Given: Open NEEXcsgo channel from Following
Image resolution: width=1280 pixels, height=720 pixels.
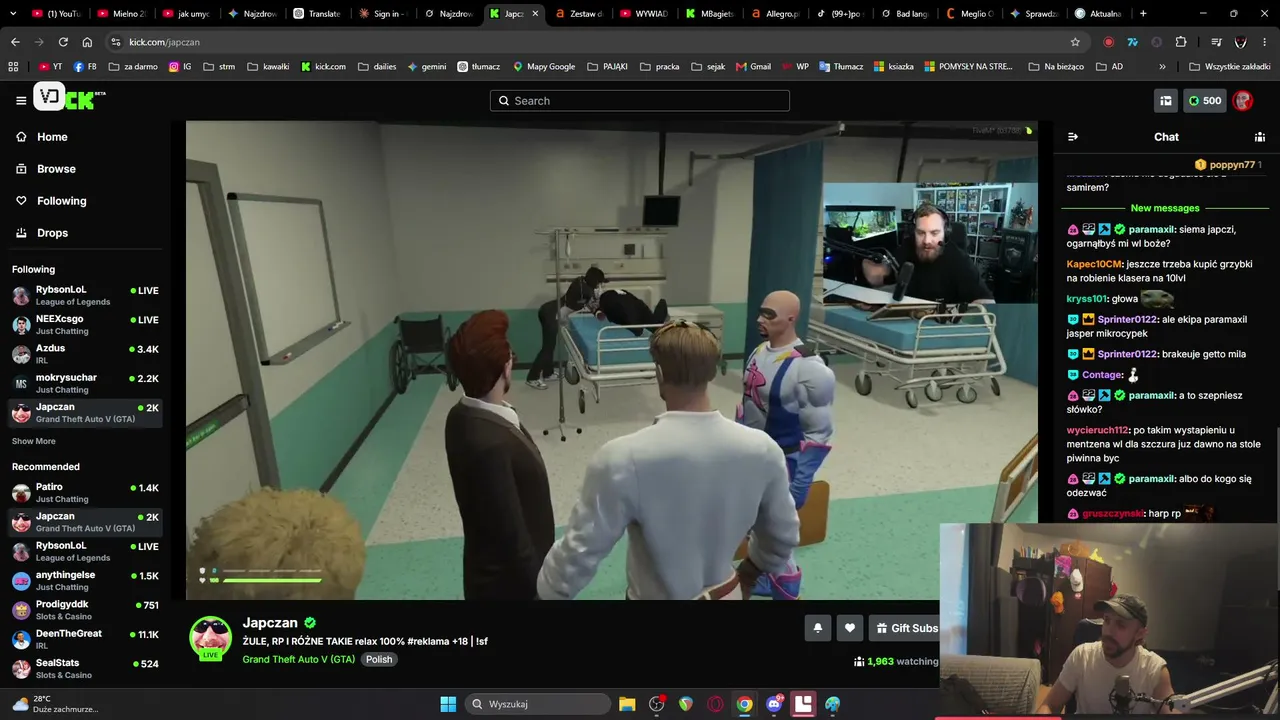Looking at the screenshot, I should point(85,324).
